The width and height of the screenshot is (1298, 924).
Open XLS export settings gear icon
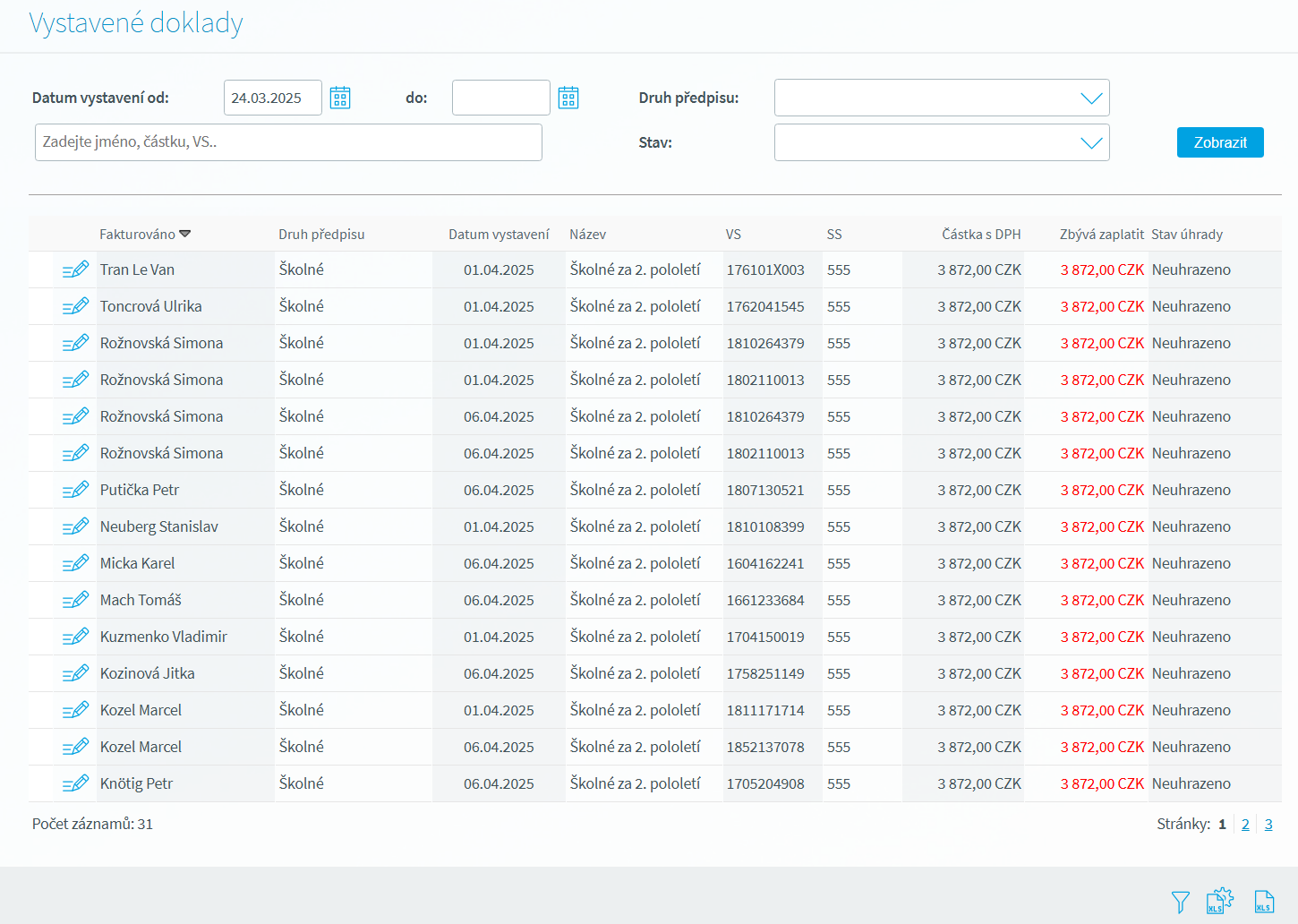tap(1220, 901)
